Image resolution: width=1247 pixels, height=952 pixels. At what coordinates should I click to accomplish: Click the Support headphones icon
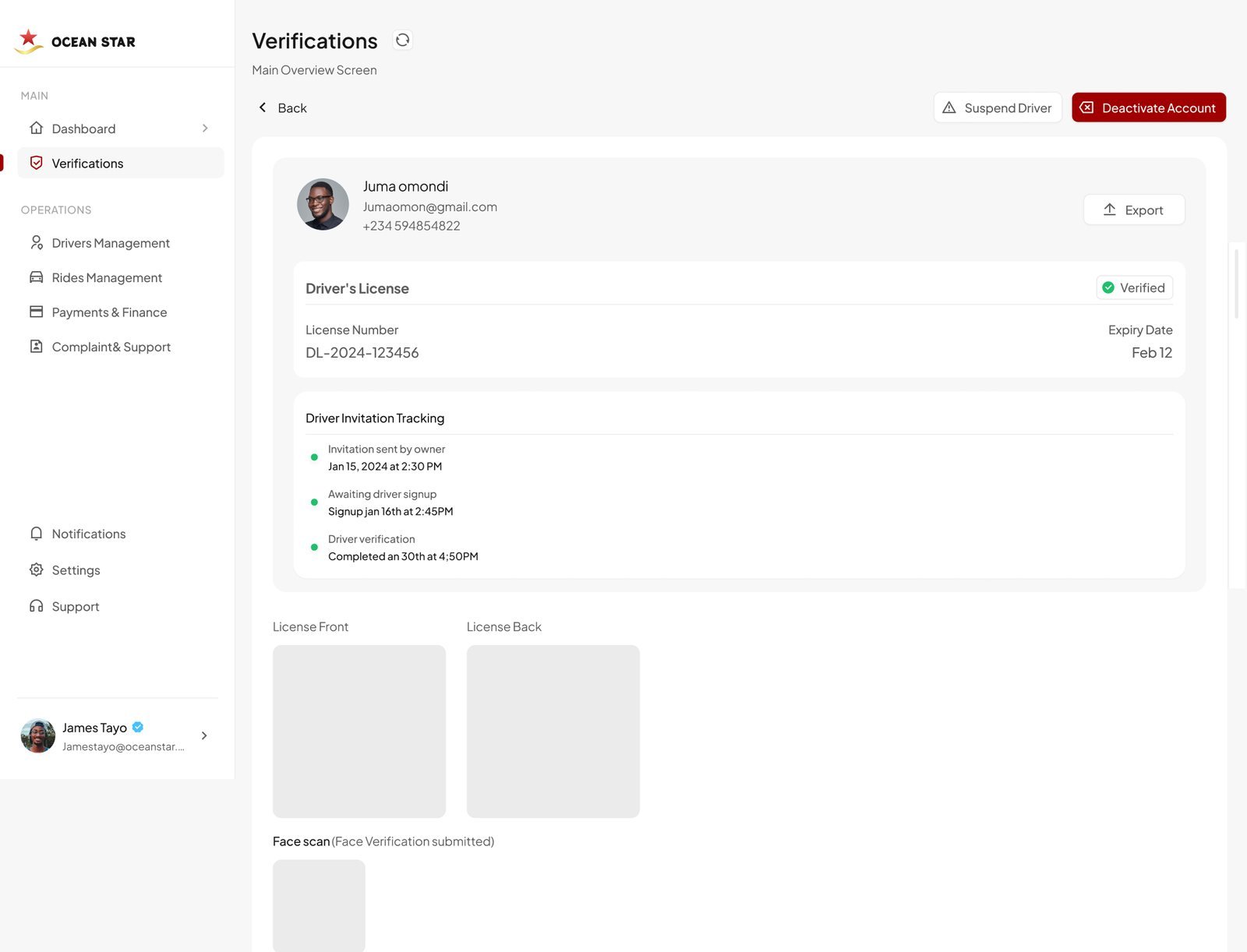tap(36, 606)
